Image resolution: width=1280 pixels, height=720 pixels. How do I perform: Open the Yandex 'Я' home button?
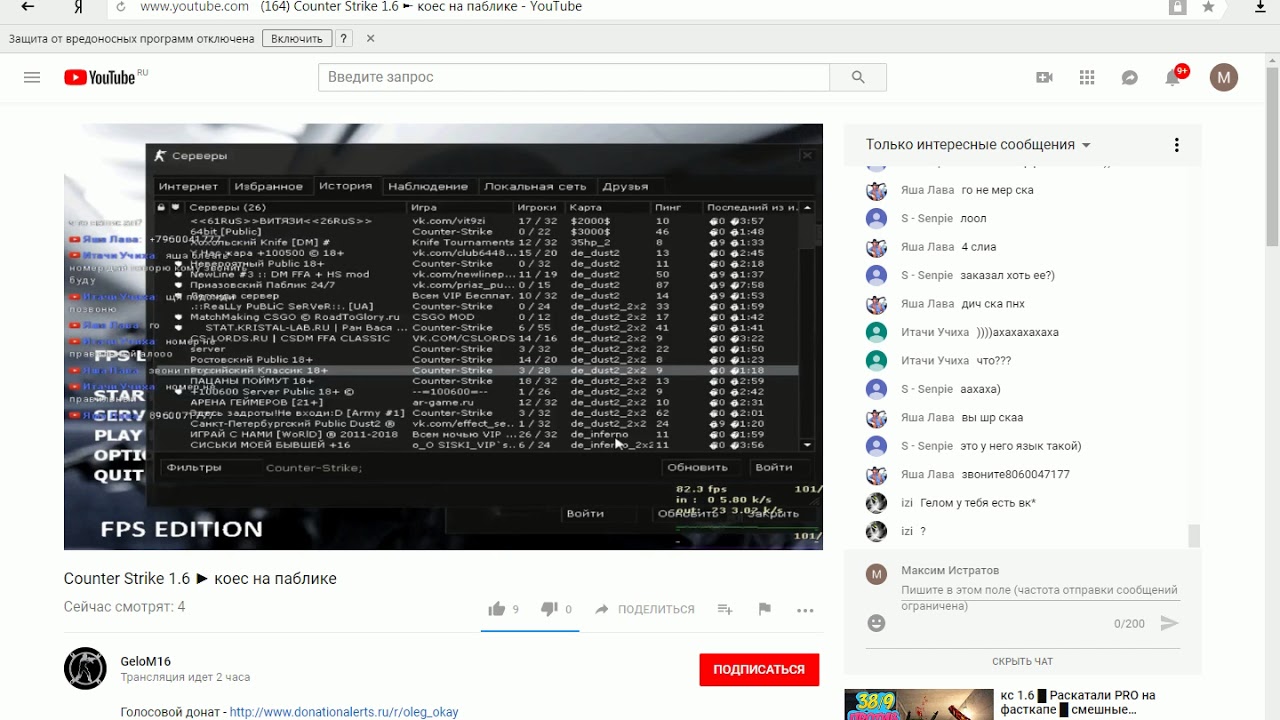coord(79,7)
